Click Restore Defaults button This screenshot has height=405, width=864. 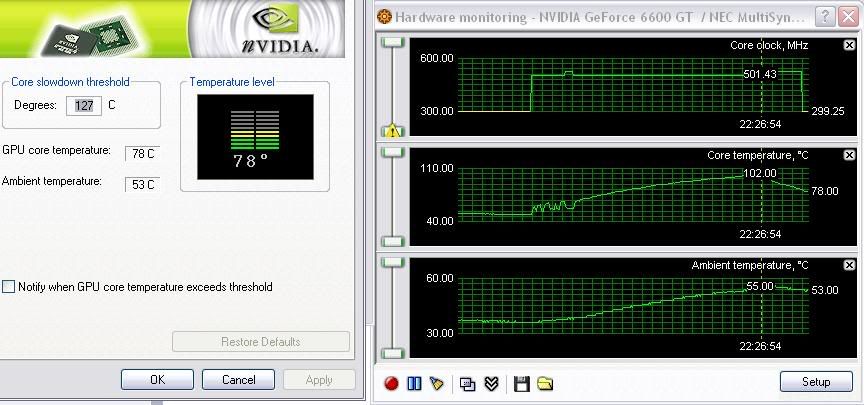(261, 342)
